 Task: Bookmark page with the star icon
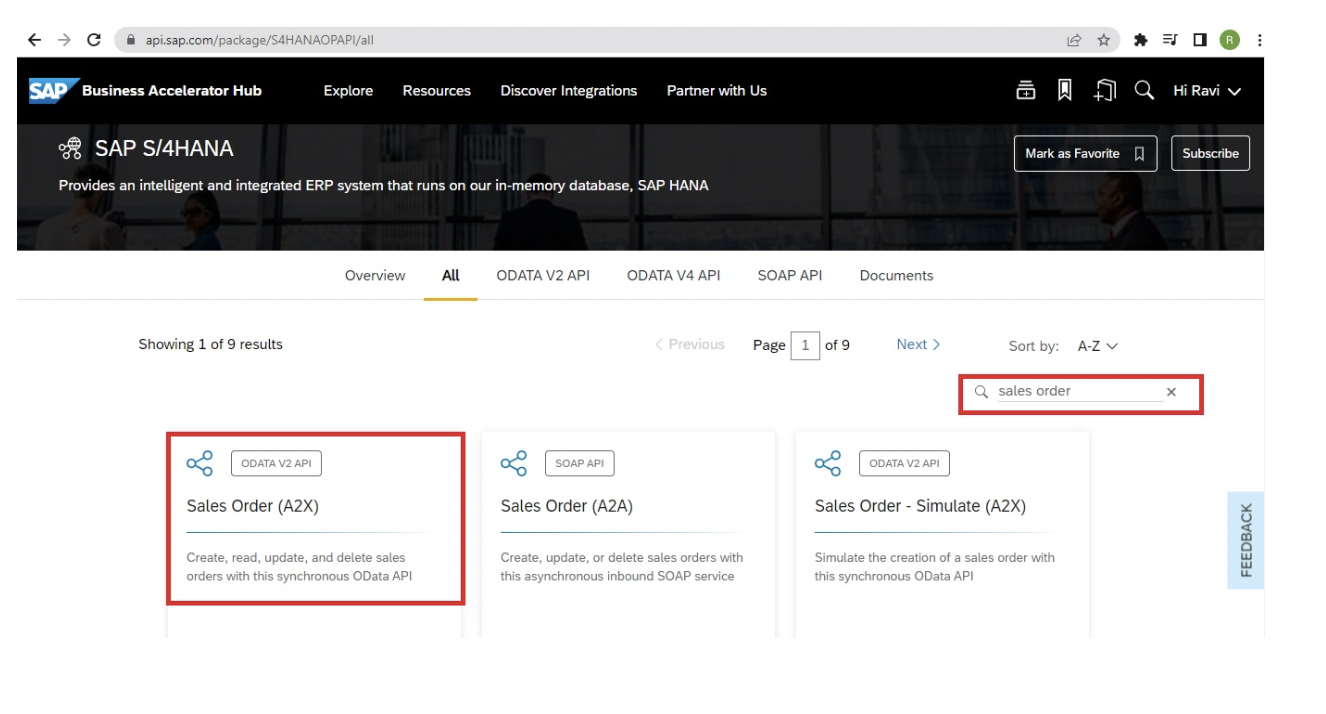[x=1104, y=40]
